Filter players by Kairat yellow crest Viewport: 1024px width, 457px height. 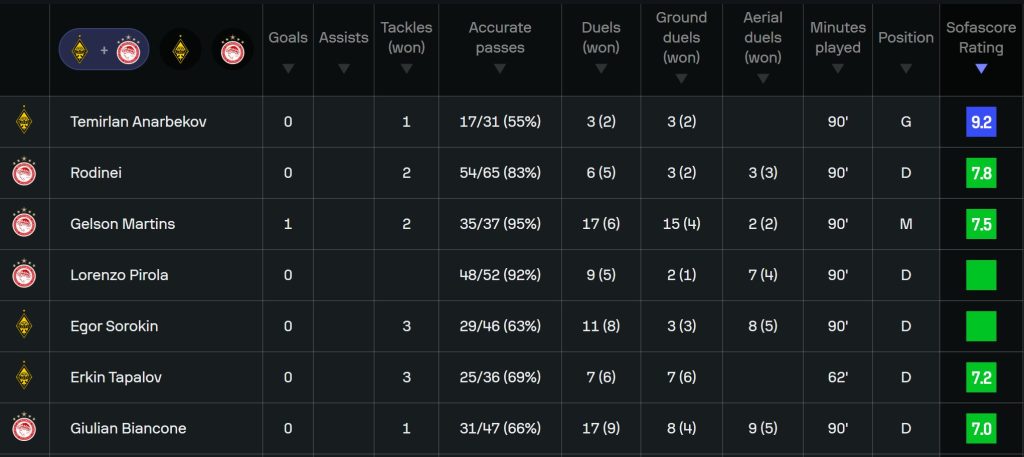180,49
